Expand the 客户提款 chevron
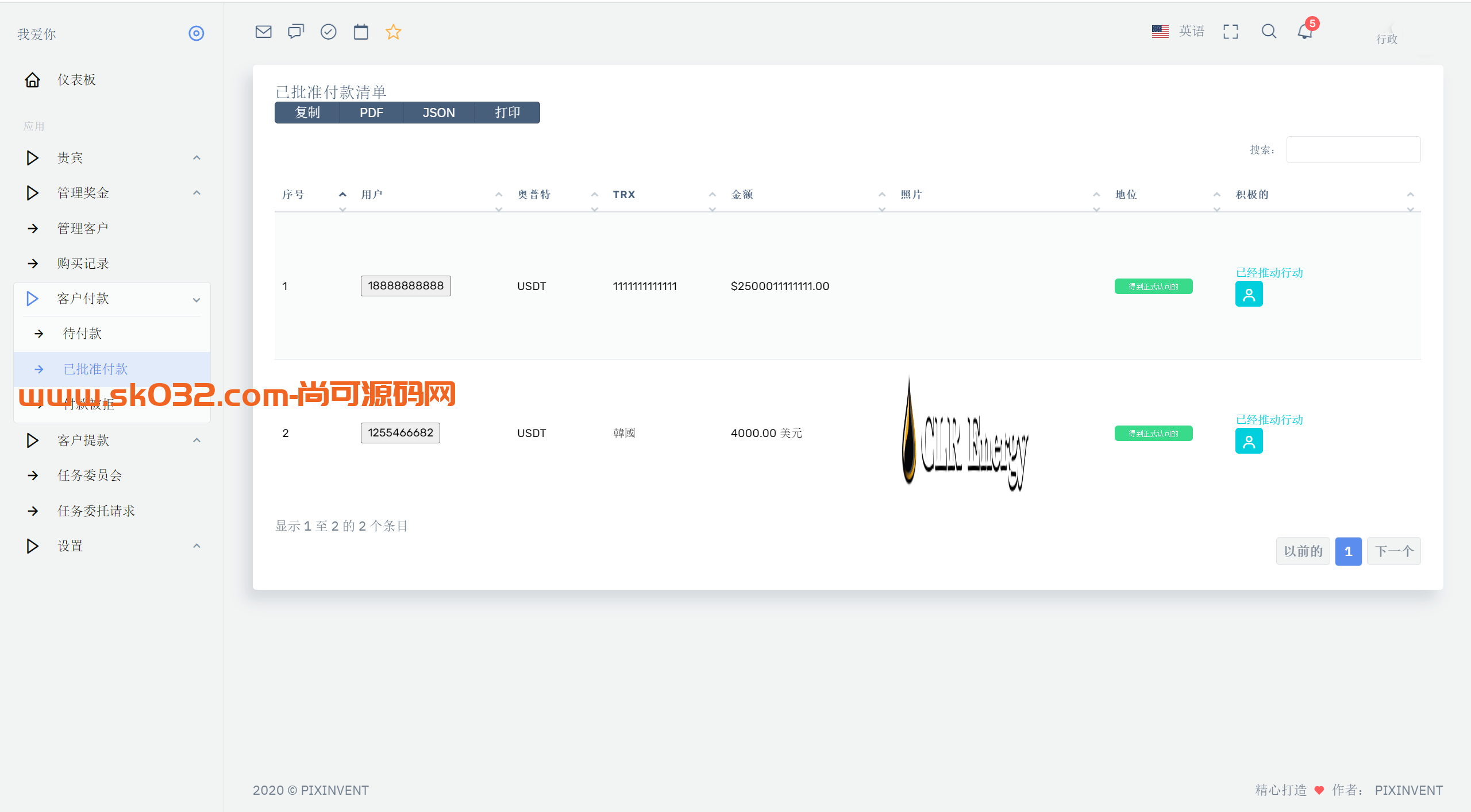 point(197,440)
